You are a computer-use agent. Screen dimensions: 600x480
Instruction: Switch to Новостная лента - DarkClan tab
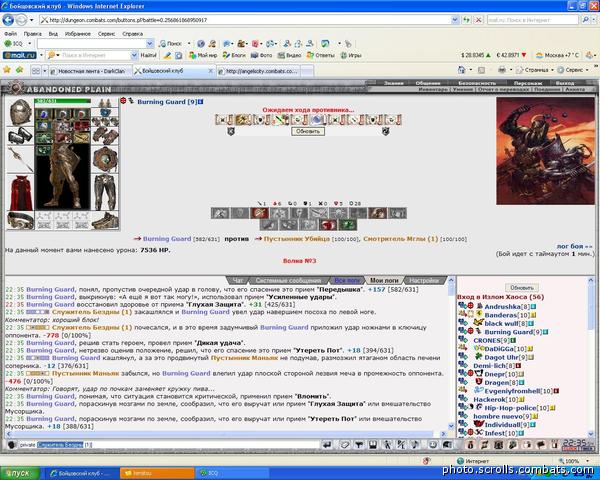[x=91, y=71]
